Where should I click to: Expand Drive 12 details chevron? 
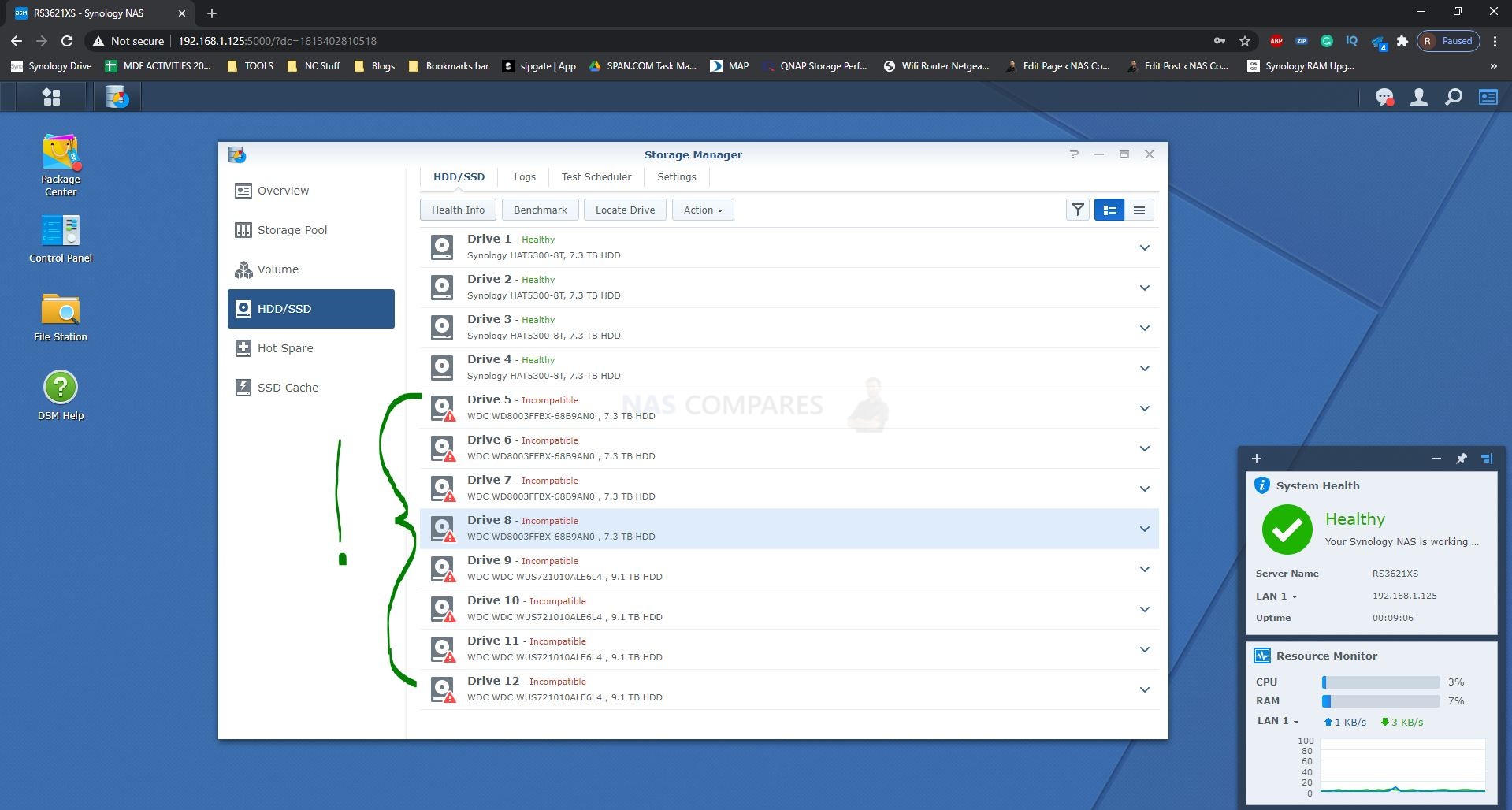1145,689
